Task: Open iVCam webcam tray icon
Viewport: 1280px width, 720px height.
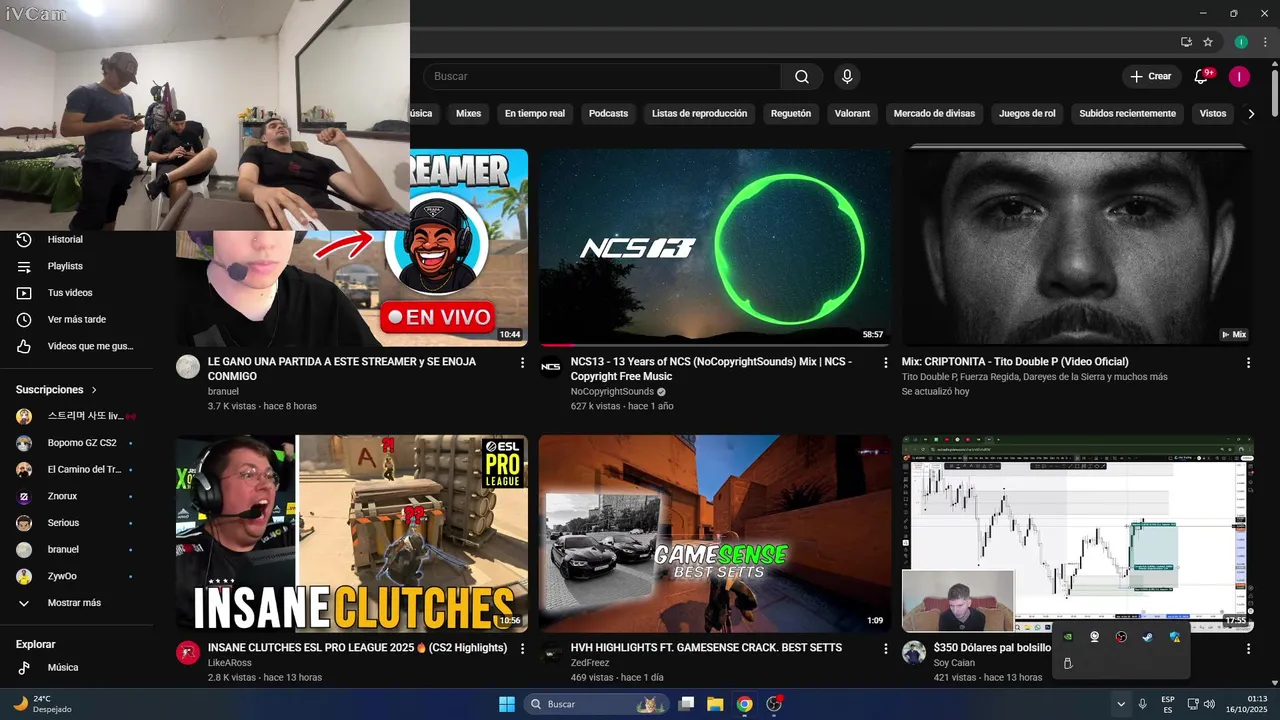Action: 1095,636
